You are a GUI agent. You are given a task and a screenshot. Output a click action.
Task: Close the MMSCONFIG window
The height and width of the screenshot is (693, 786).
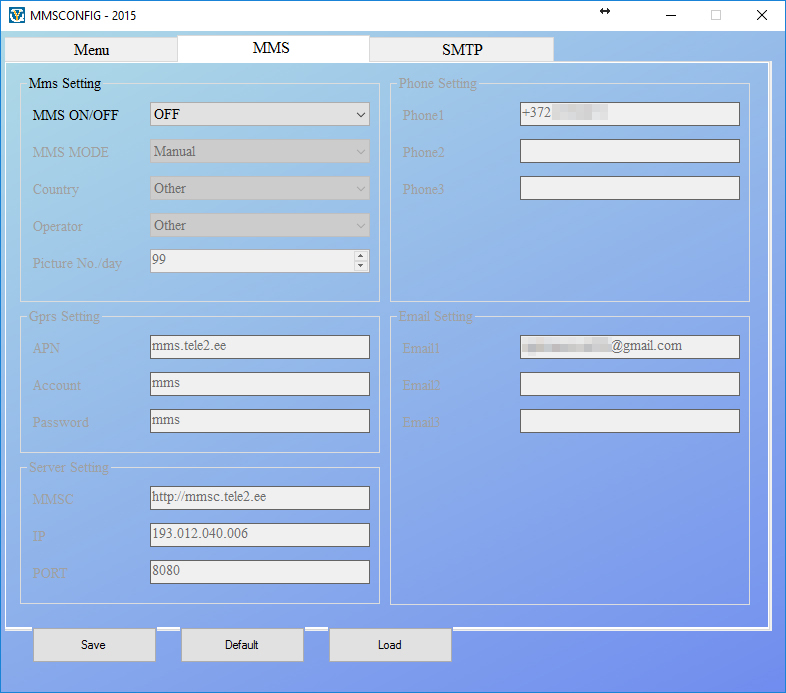click(x=762, y=15)
